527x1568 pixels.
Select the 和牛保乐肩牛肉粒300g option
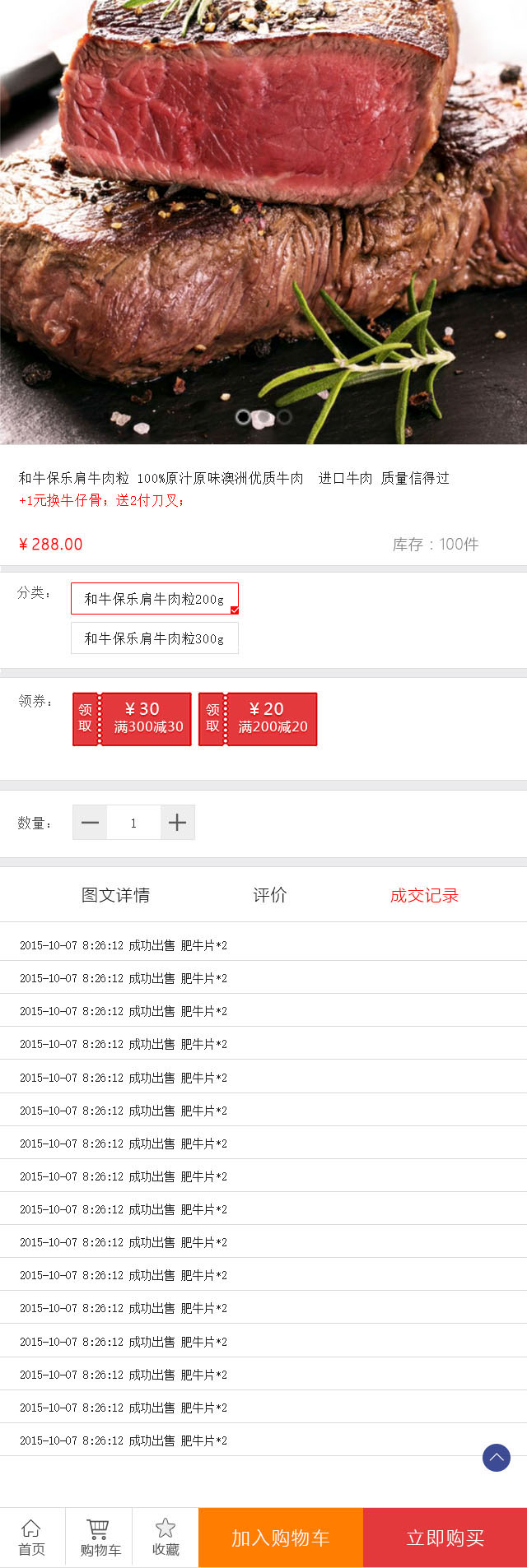[x=155, y=638]
